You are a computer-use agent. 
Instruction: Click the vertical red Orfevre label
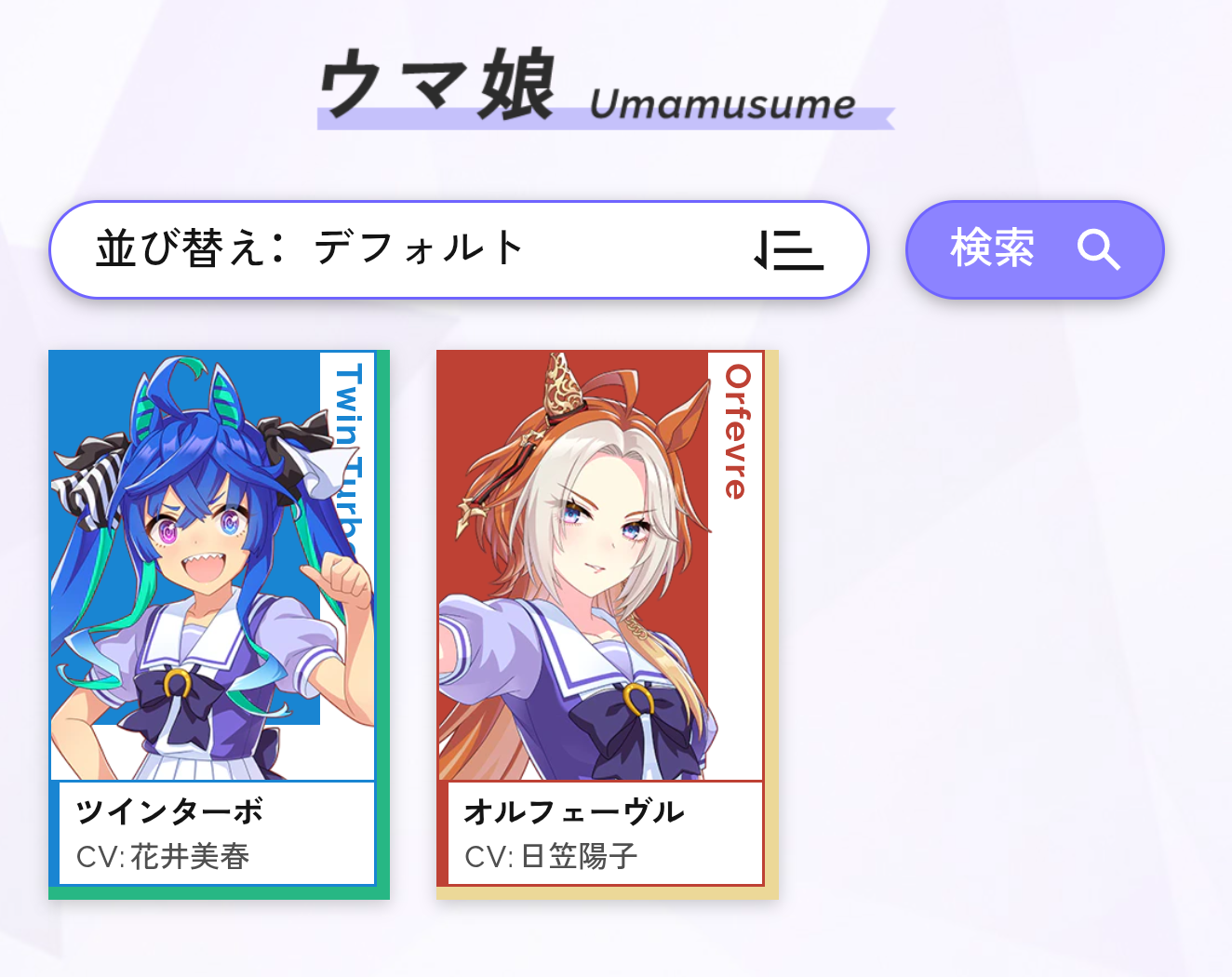pyautogui.click(x=736, y=432)
